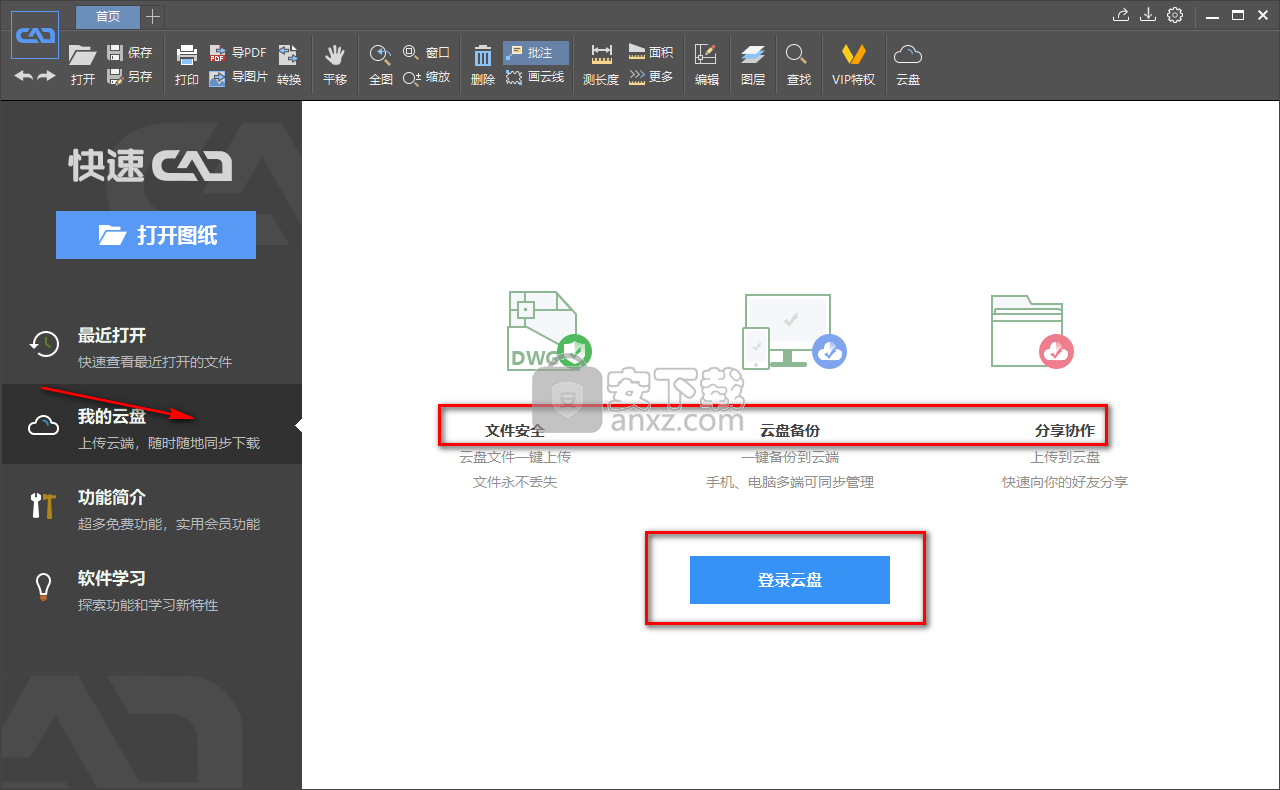Click the 打开图纸 button
Image resolution: width=1280 pixels, height=790 pixels.
click(156, 235)
